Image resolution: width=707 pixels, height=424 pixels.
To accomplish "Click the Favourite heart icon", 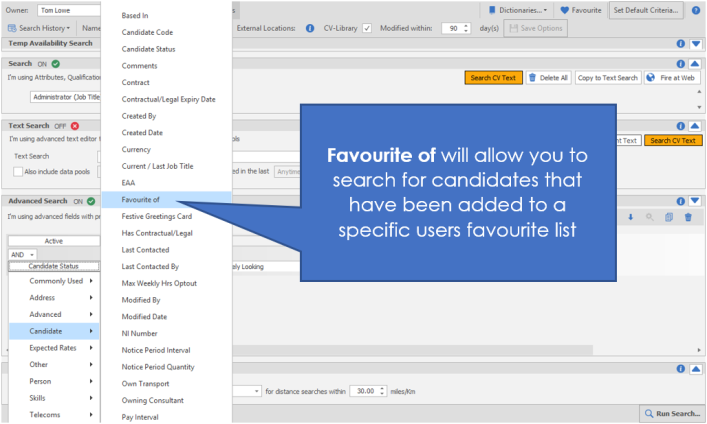I will (x=565, y=10).
